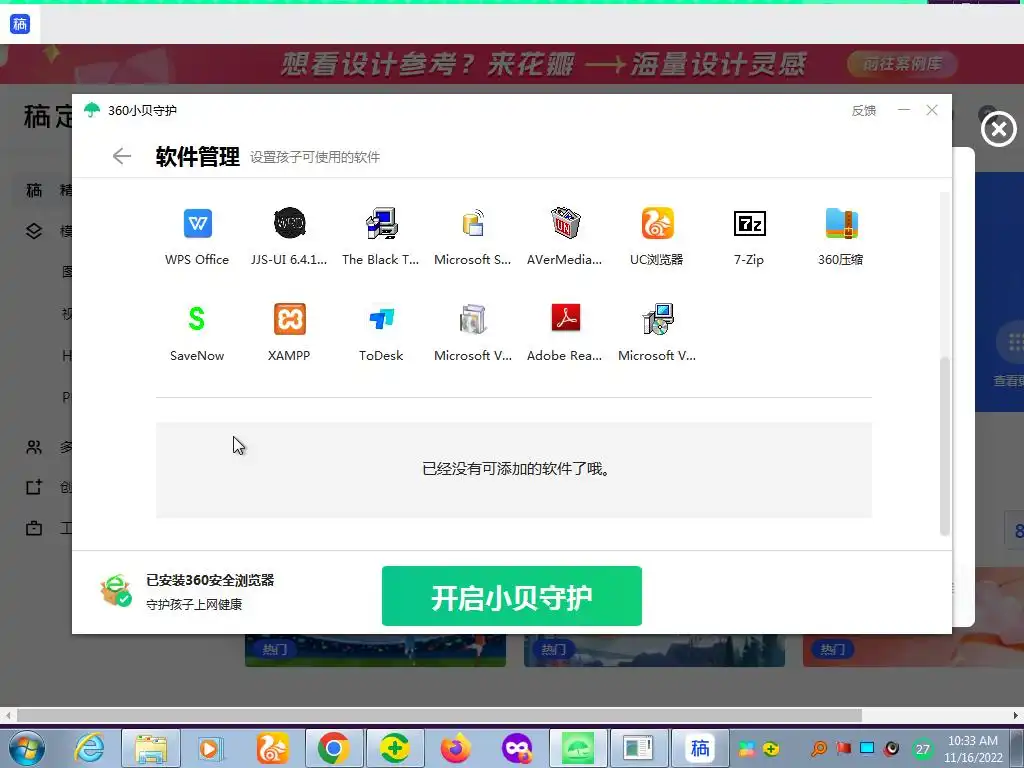
Task: Open the purple mask app in taskbar
Action: point(517,748)
